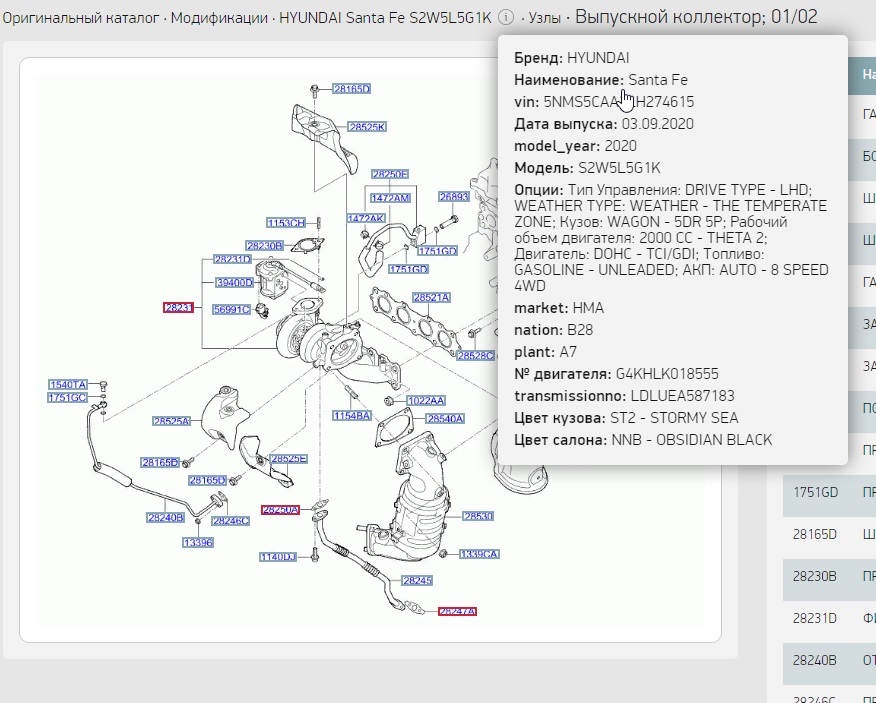
Task: Select part label 28525K on the diagram
Action: [367, 127]
